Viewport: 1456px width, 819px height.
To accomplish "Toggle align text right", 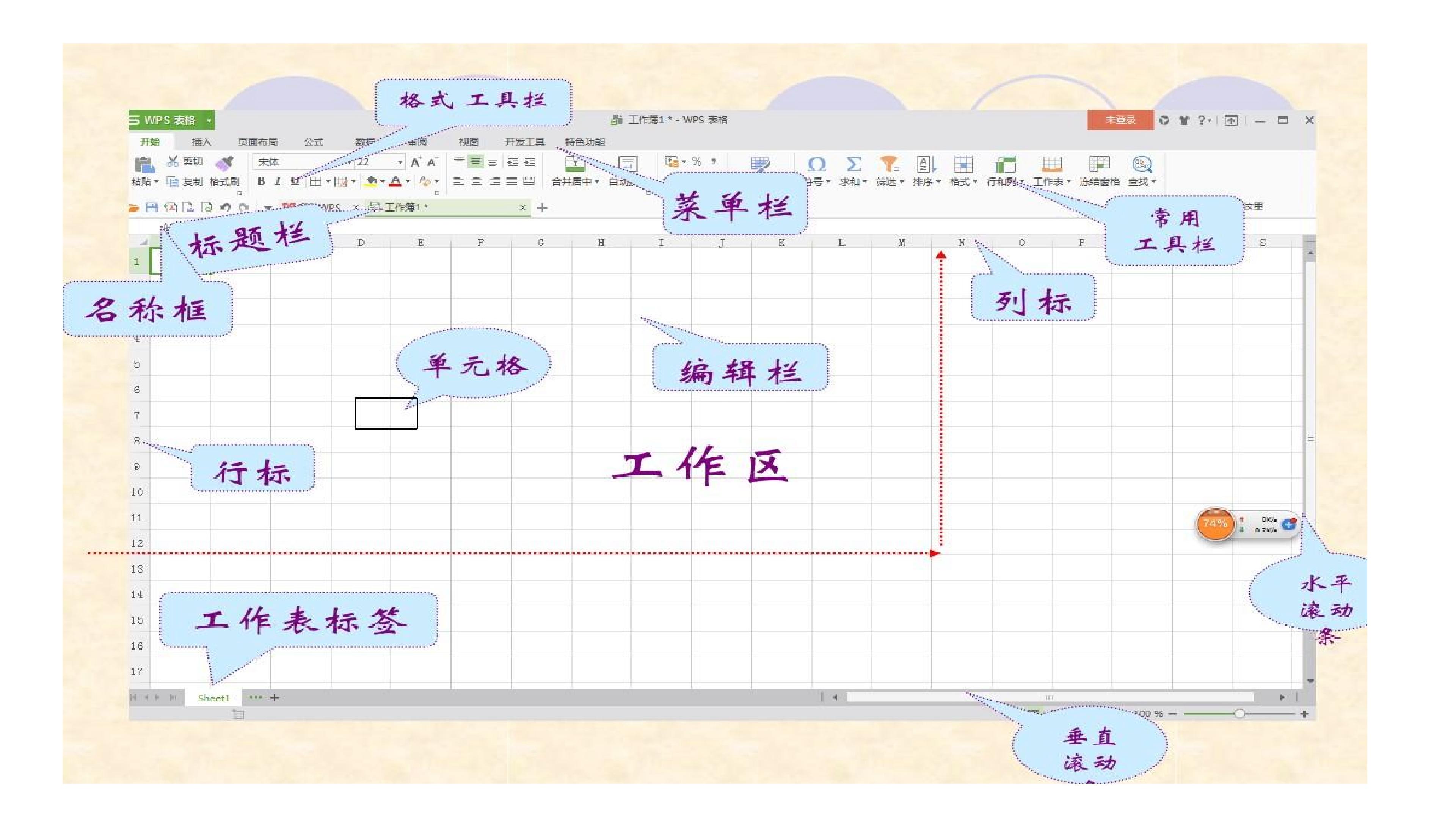I will pyautogui.click(x=494, y=182).
